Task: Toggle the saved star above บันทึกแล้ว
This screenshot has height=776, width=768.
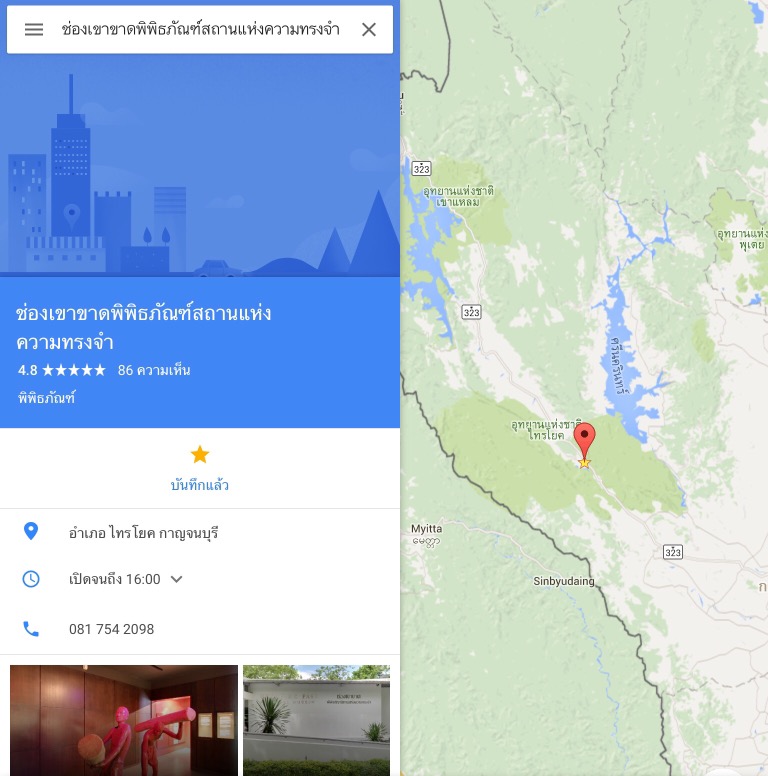Action: 200,454
